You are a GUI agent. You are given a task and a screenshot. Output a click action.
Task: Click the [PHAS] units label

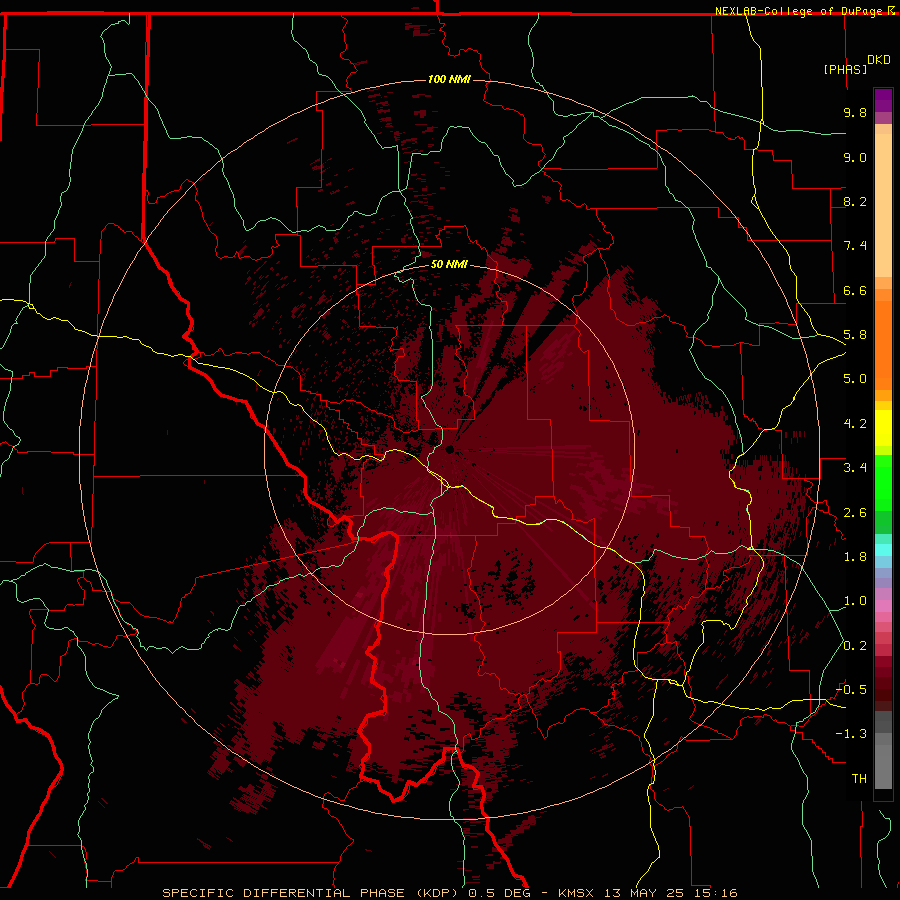click(845, 69)
